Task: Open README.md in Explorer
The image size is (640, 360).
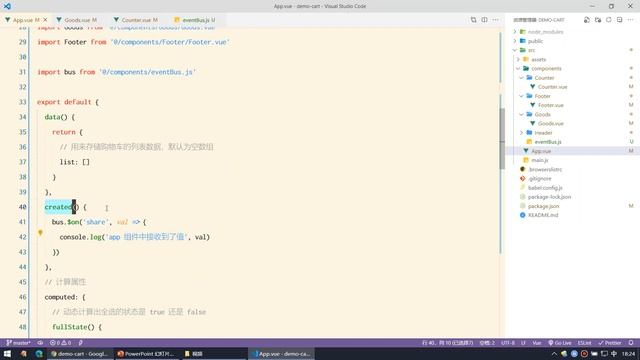Action: (x=543, y=215)
